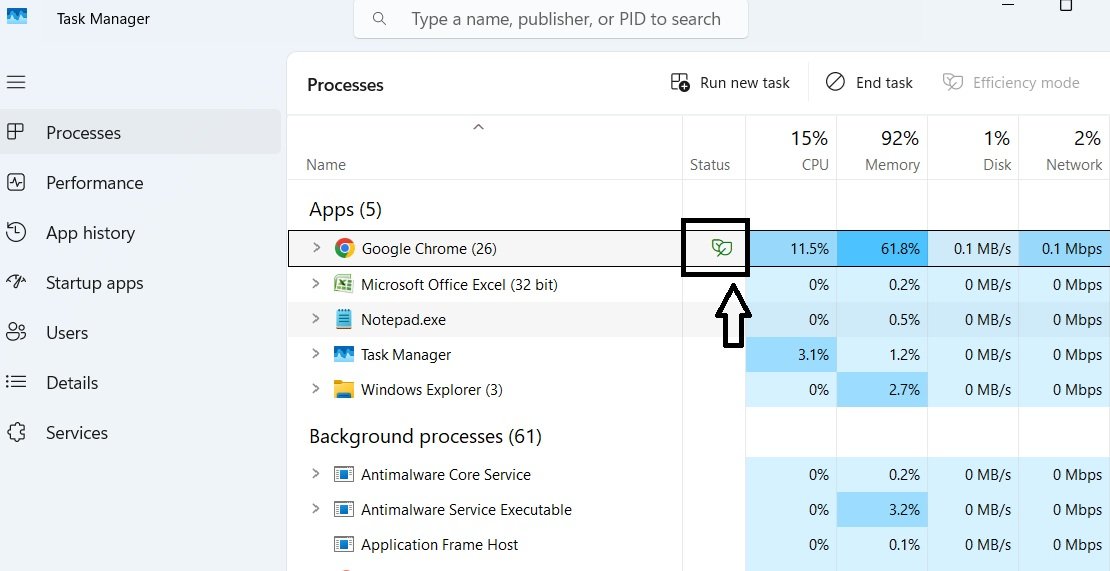Click the sort arrow above Name column

479,127
